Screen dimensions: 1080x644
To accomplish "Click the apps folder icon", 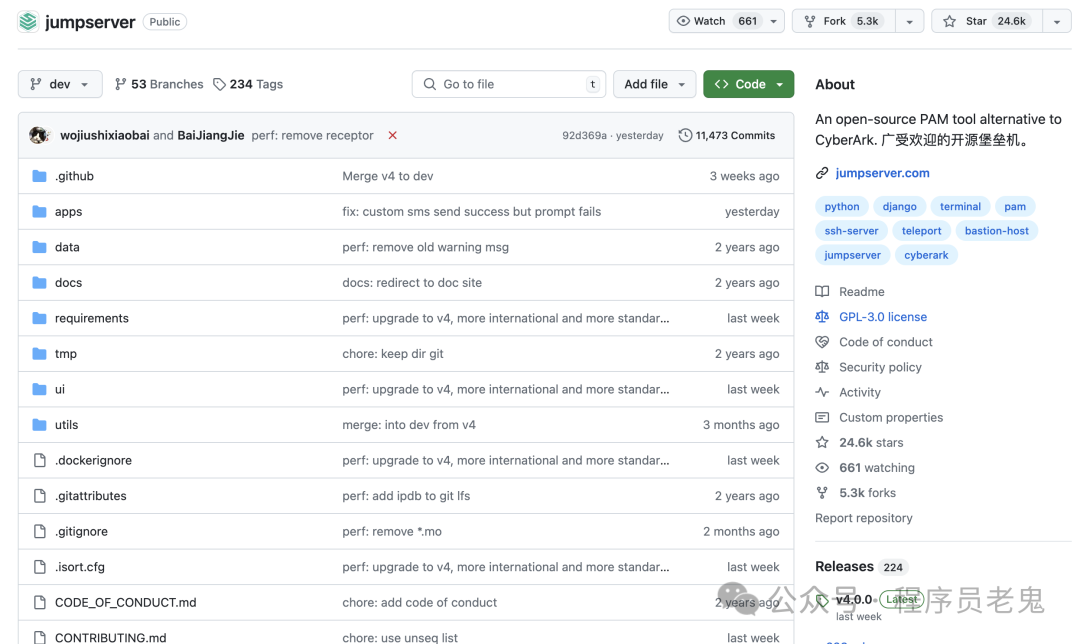I will 39,211.
